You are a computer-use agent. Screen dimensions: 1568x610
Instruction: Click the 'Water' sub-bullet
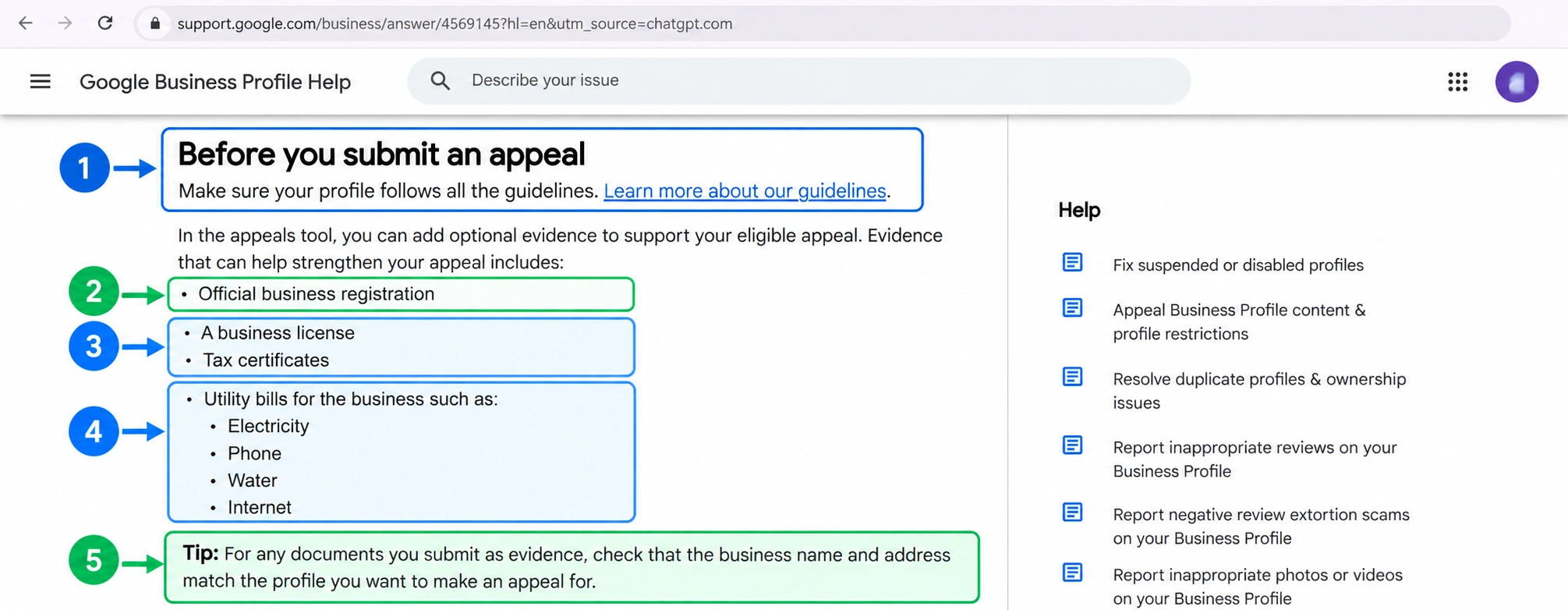(253, 481)
